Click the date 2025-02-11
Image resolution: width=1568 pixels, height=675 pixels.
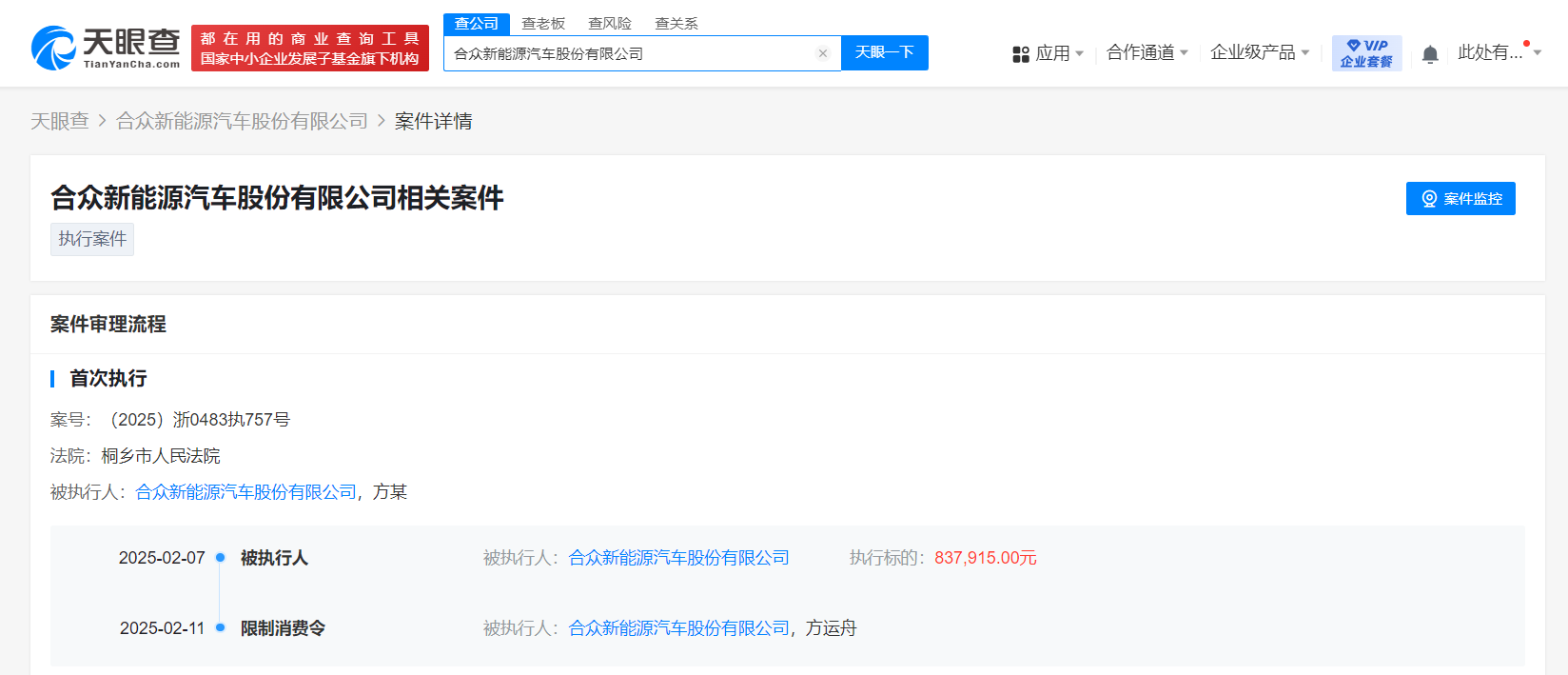162,628
